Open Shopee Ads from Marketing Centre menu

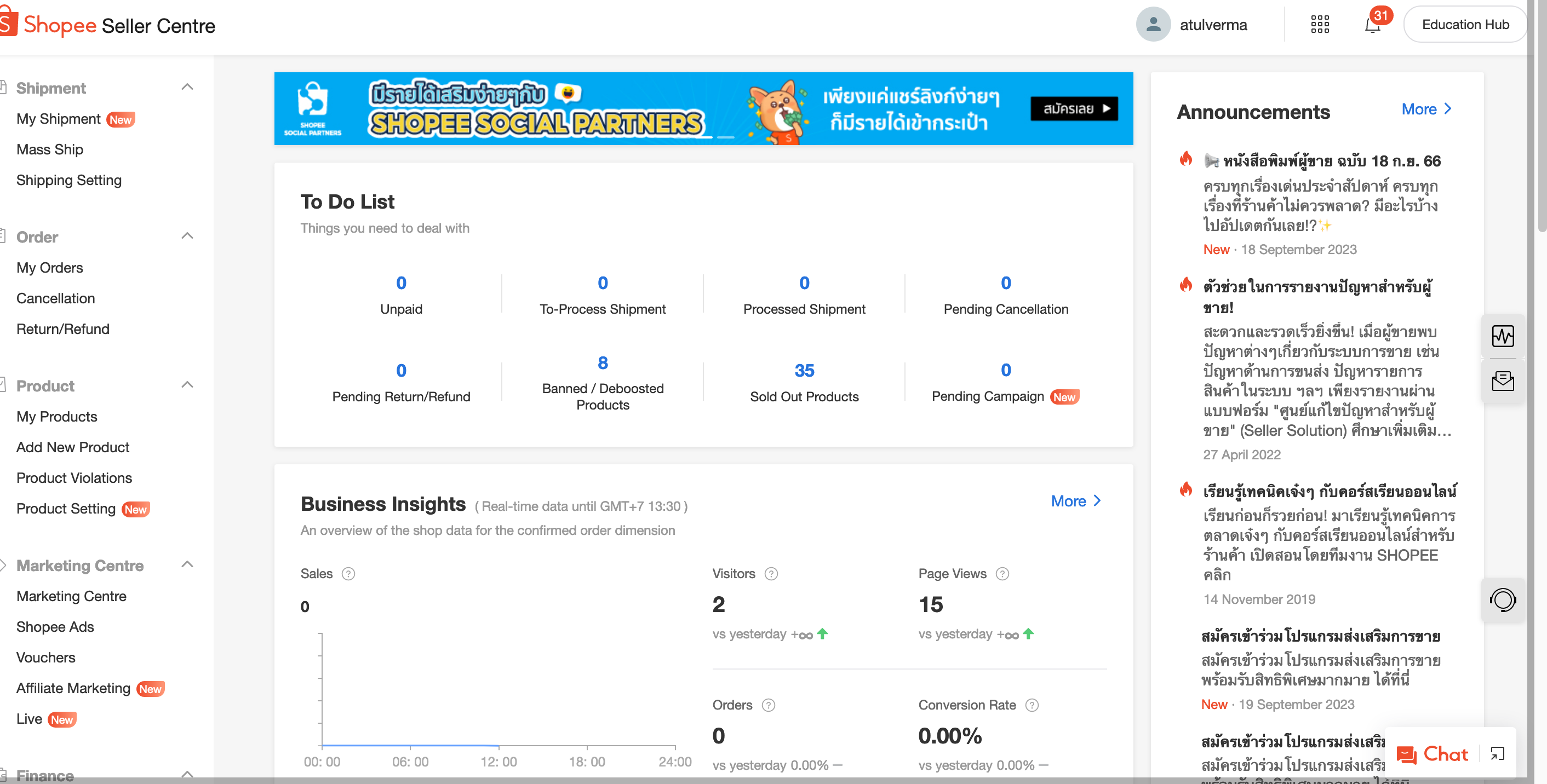pyautogui.click(x=55, y=627)
